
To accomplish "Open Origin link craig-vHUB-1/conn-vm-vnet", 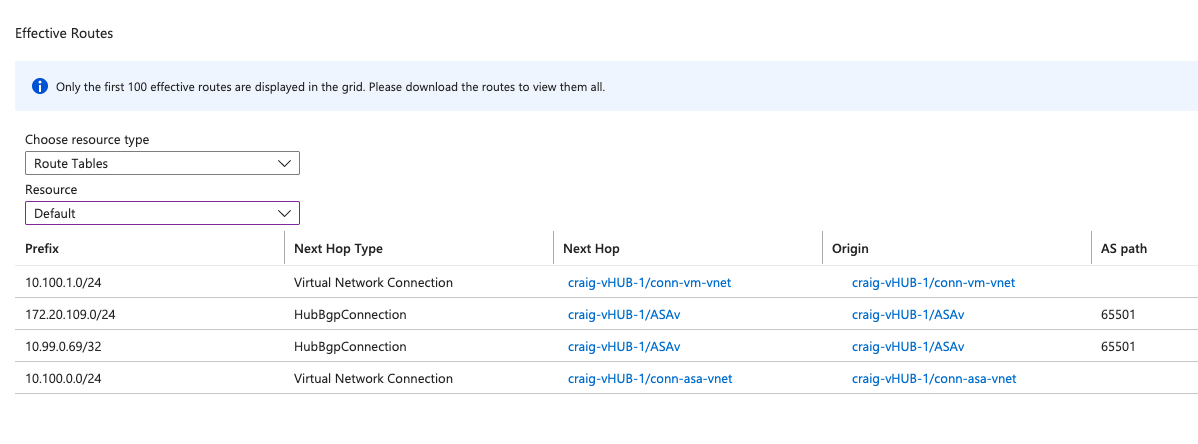I will 933,283.
